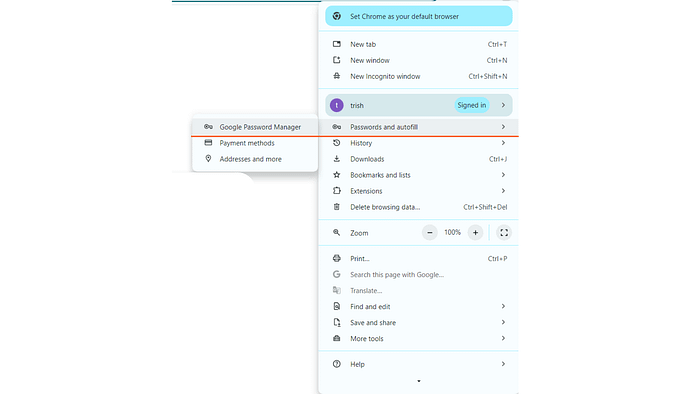Click the Extensions puzzle icon

[x=337, y=191]
